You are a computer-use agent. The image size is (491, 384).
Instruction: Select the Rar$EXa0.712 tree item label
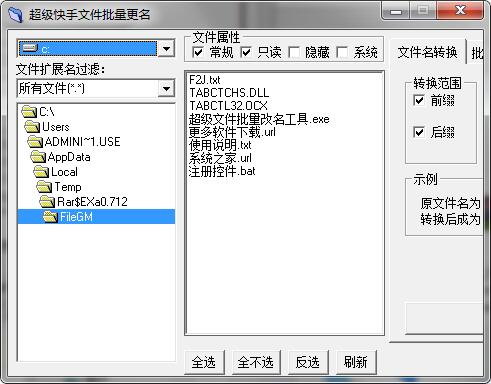(92, 201)
